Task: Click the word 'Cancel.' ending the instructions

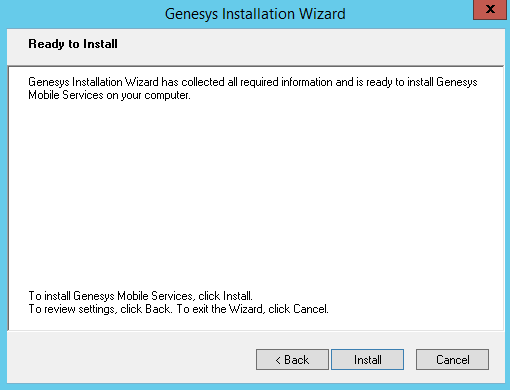Action: [x=311, y=309]
